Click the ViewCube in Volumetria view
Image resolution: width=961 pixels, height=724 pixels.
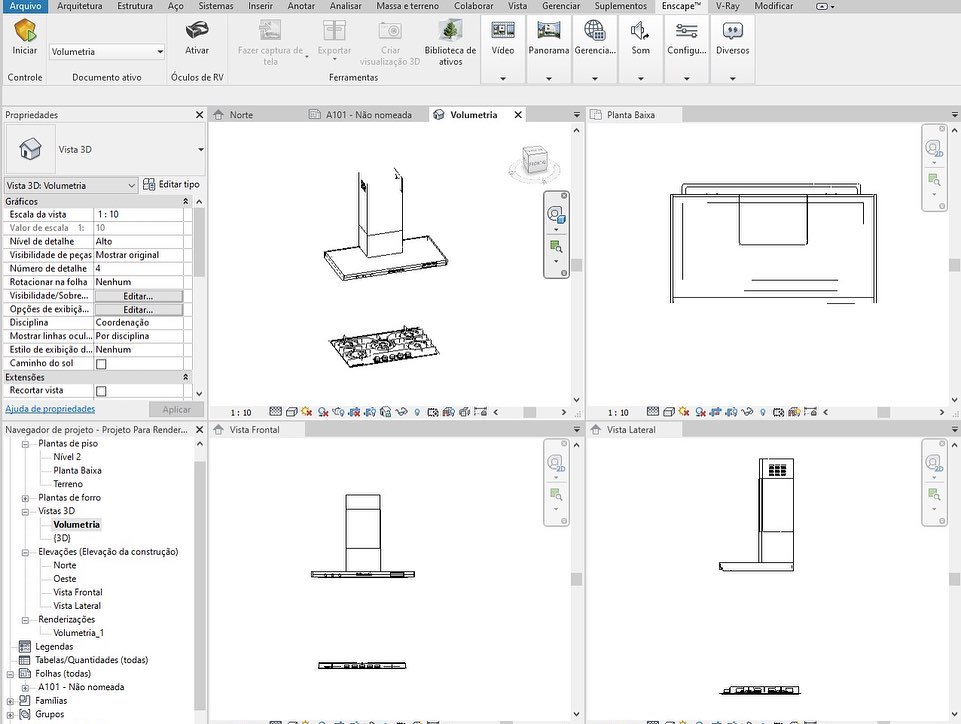click(534, 162)
